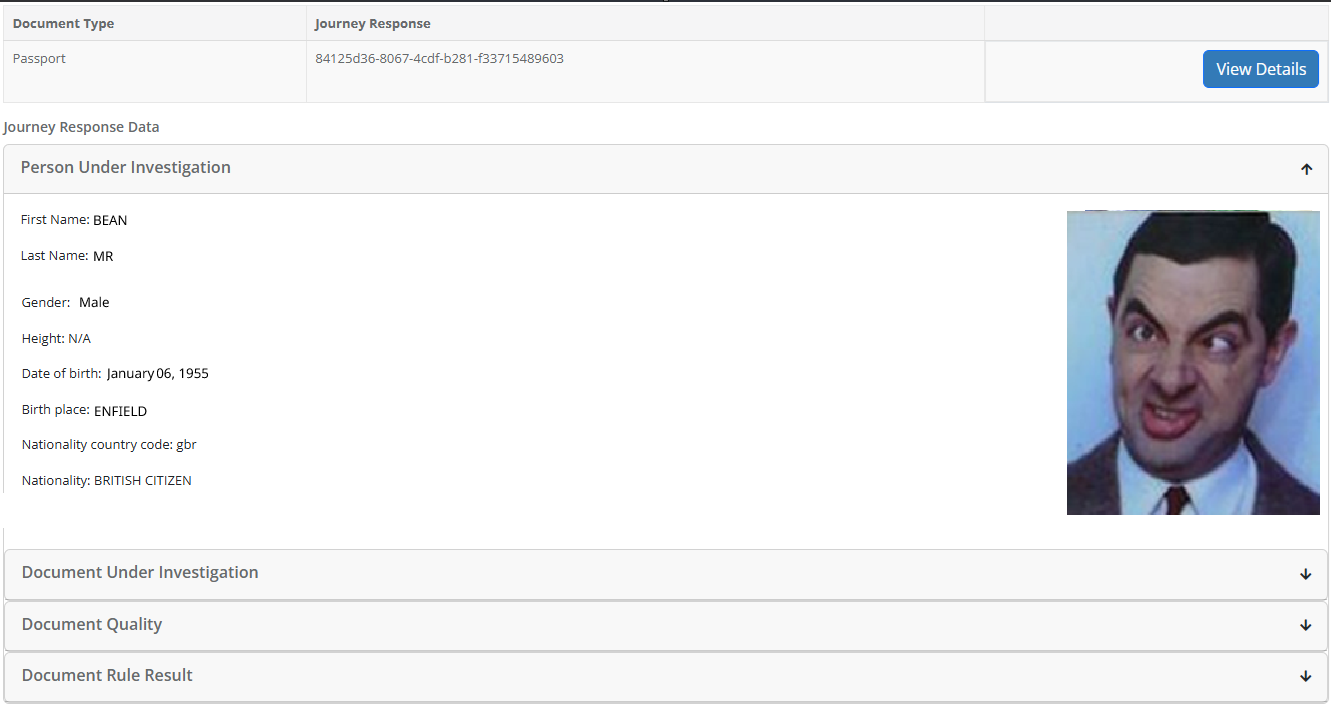This screenshot has height=706, width=1331.
Task: Click the Birth place value ENFIELD
Action: (120, 411)
